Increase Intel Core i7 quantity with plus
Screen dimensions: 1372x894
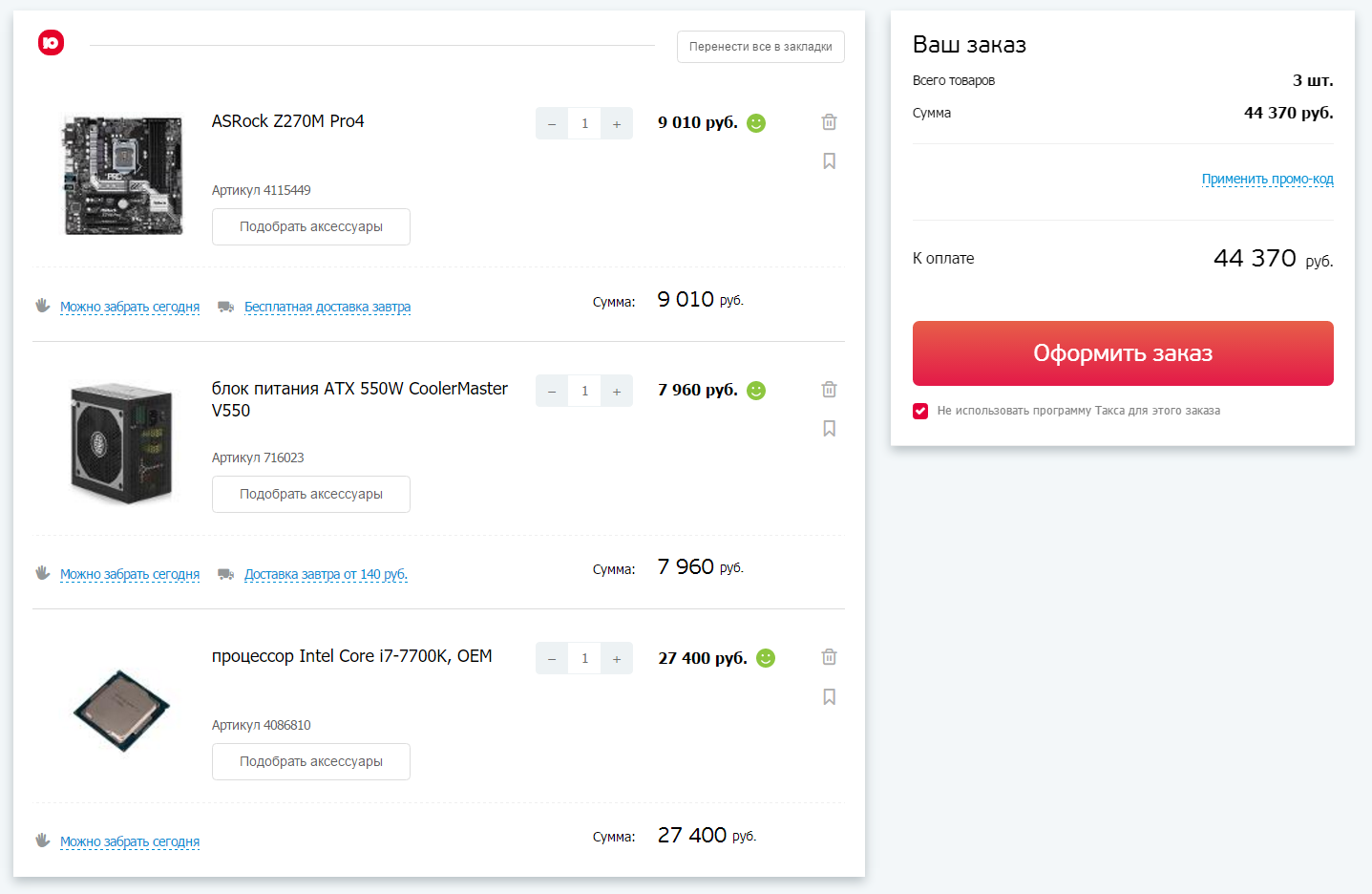pos(617,658)
